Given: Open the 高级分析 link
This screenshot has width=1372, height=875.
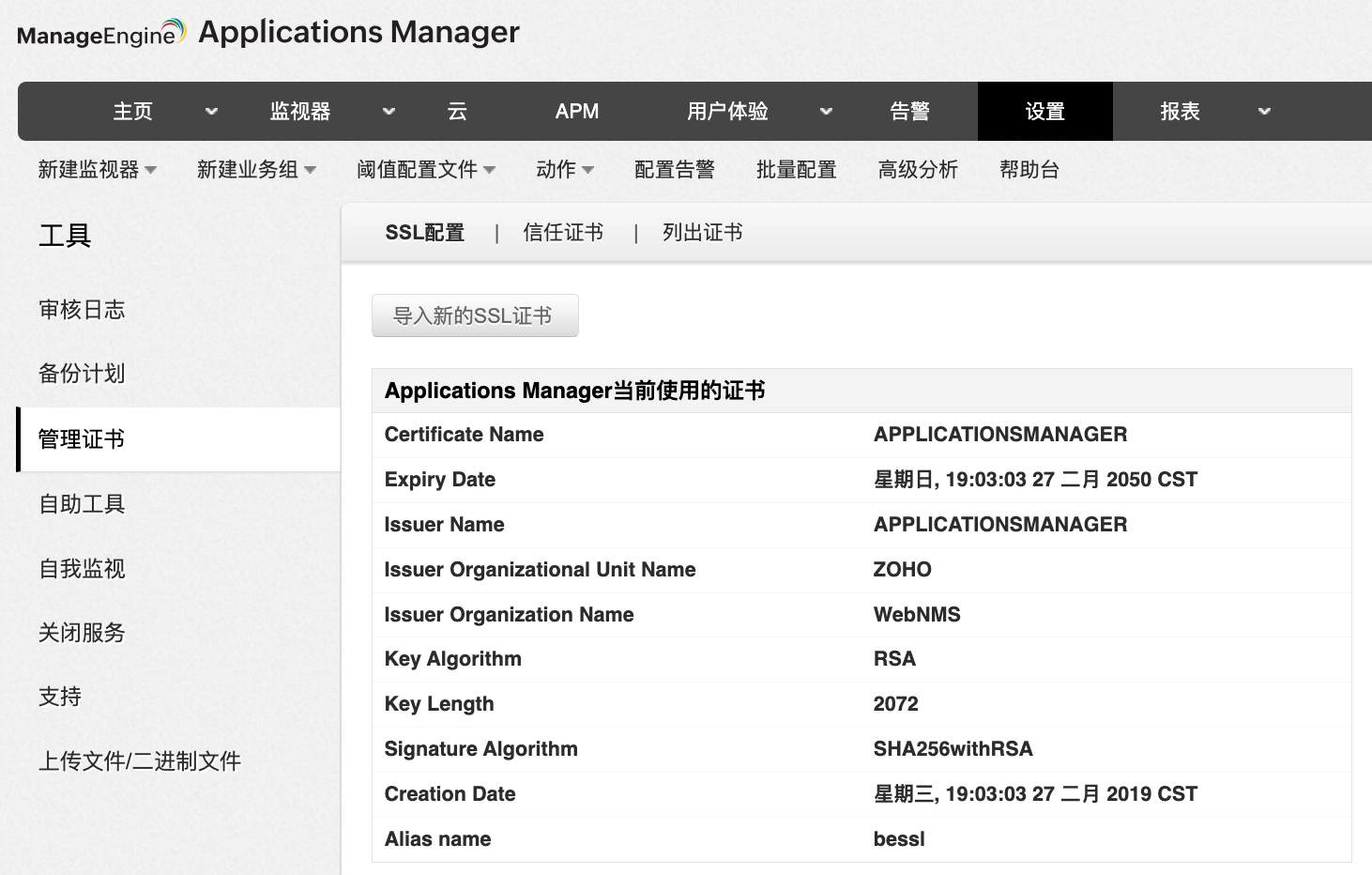Looking at the screenshot, I should pos(917,170).
